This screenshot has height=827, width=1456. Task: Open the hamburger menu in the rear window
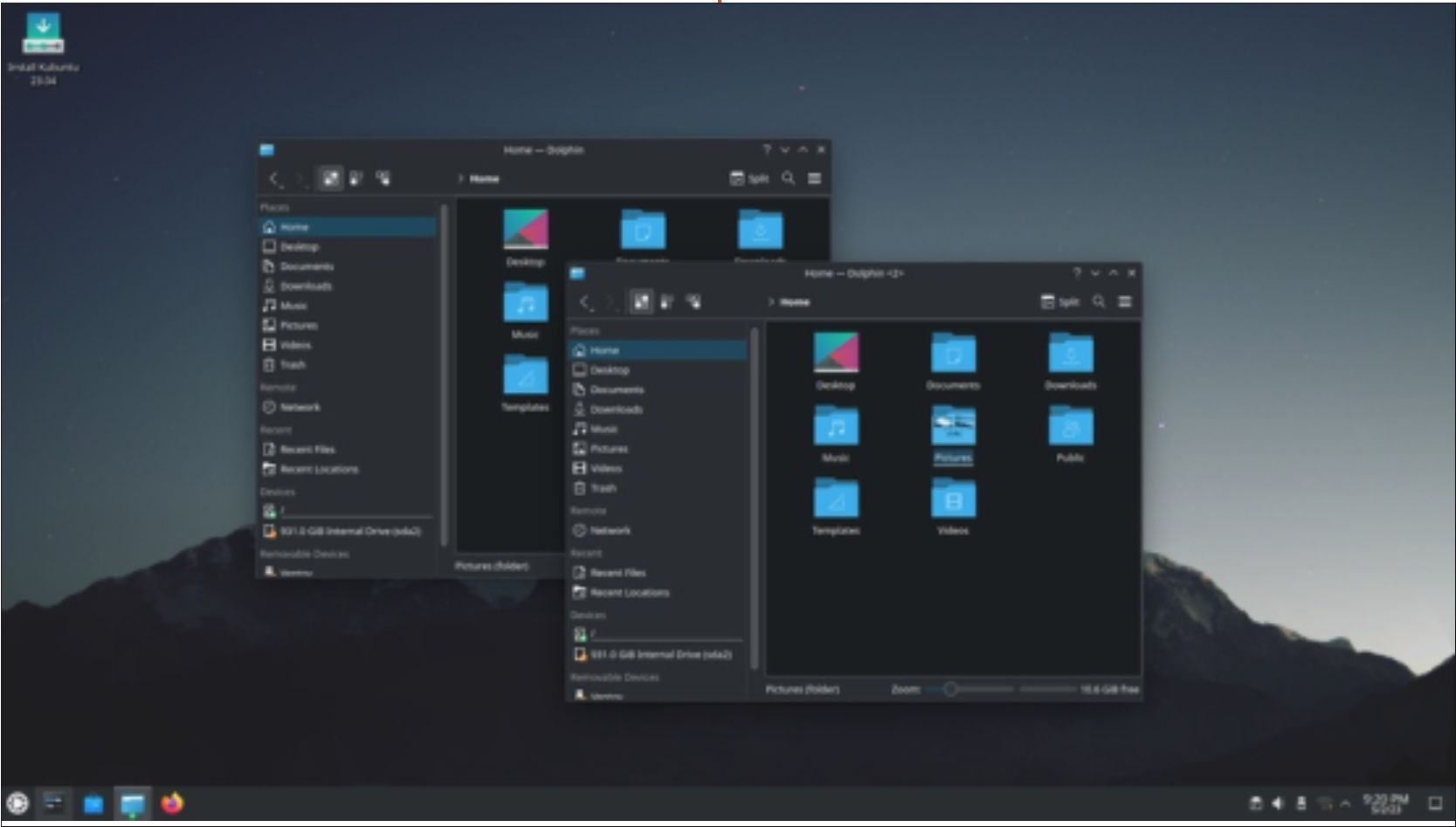814,178
